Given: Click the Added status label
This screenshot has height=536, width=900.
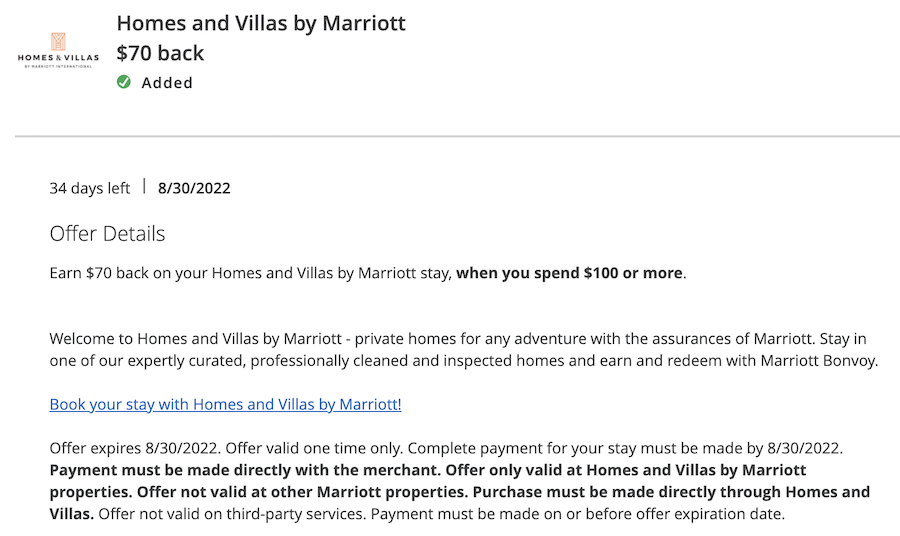Looking at the screenshot, I should (167, 83).
